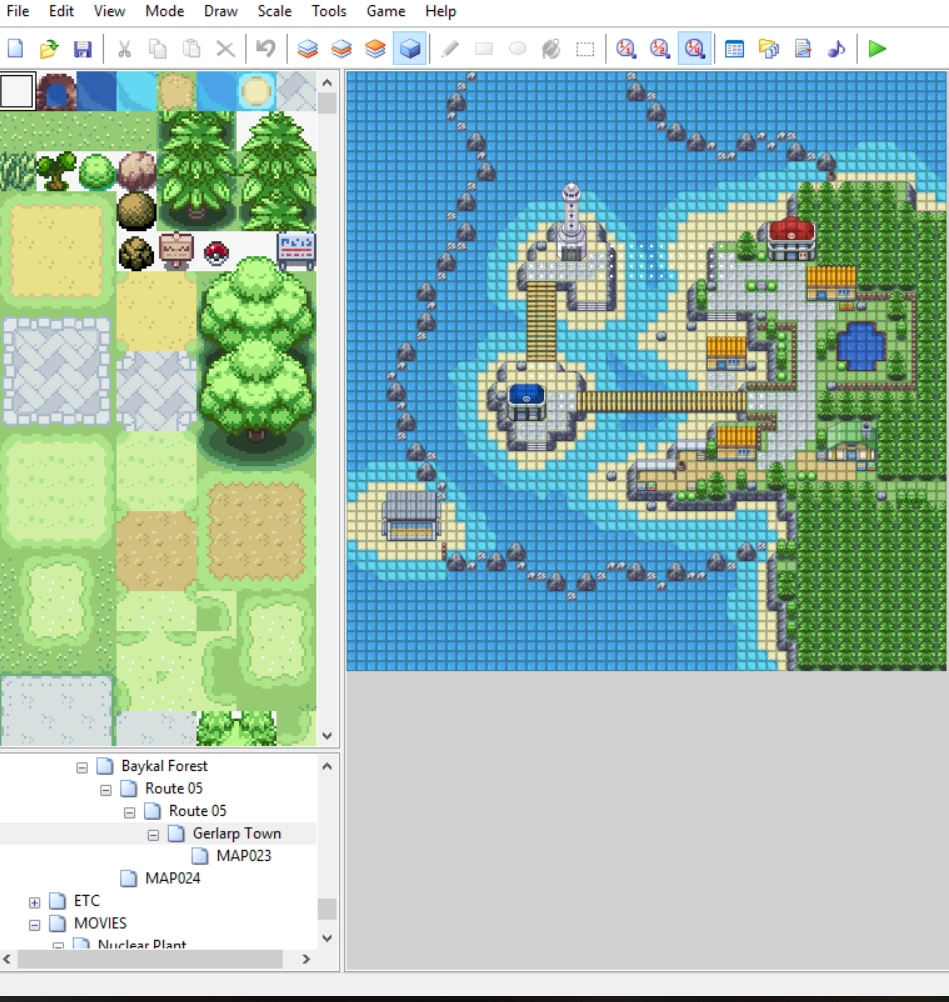Screen dimensions: 949x1002
Task: Select the dotted Select tool
Action: (585, 49)
